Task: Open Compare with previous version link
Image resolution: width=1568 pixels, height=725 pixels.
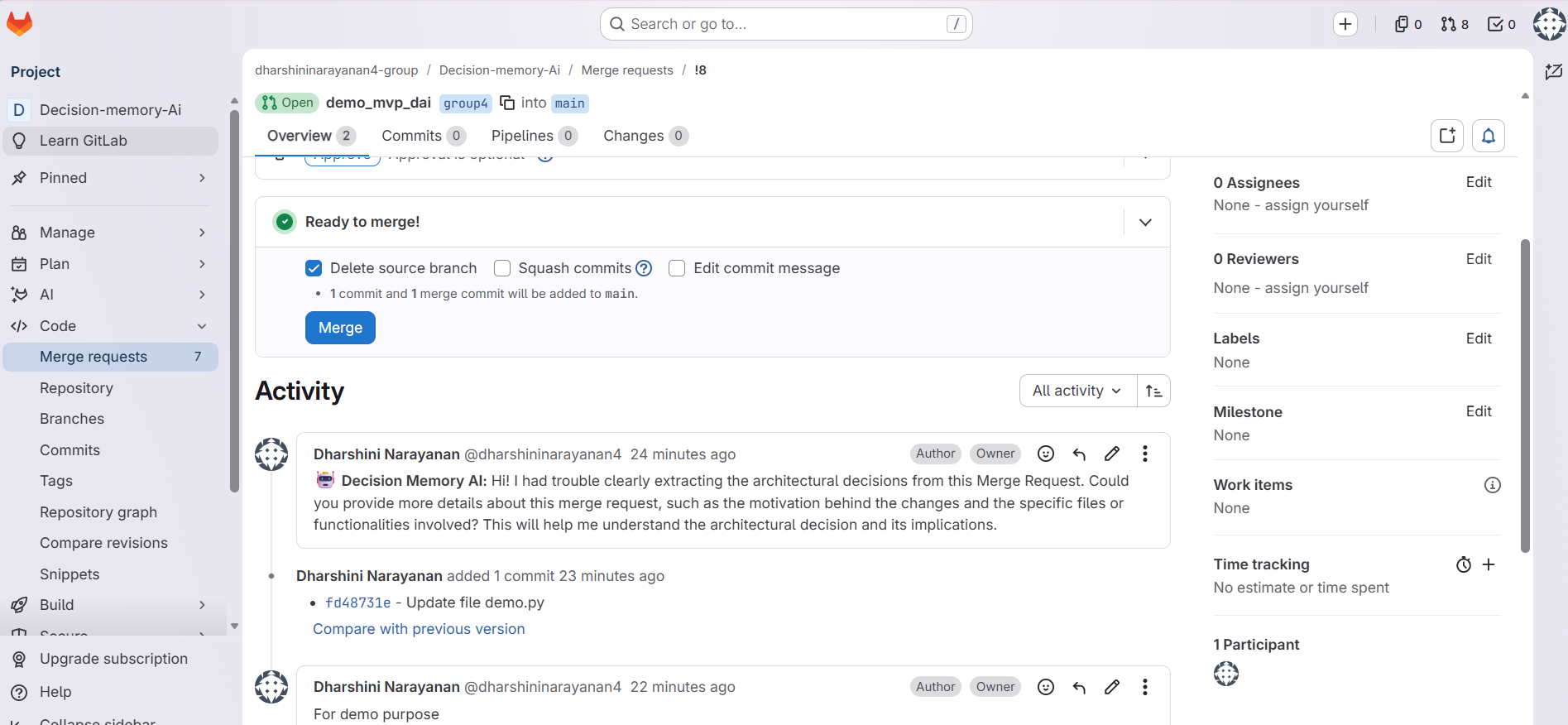Action: (x=419, y=629)
